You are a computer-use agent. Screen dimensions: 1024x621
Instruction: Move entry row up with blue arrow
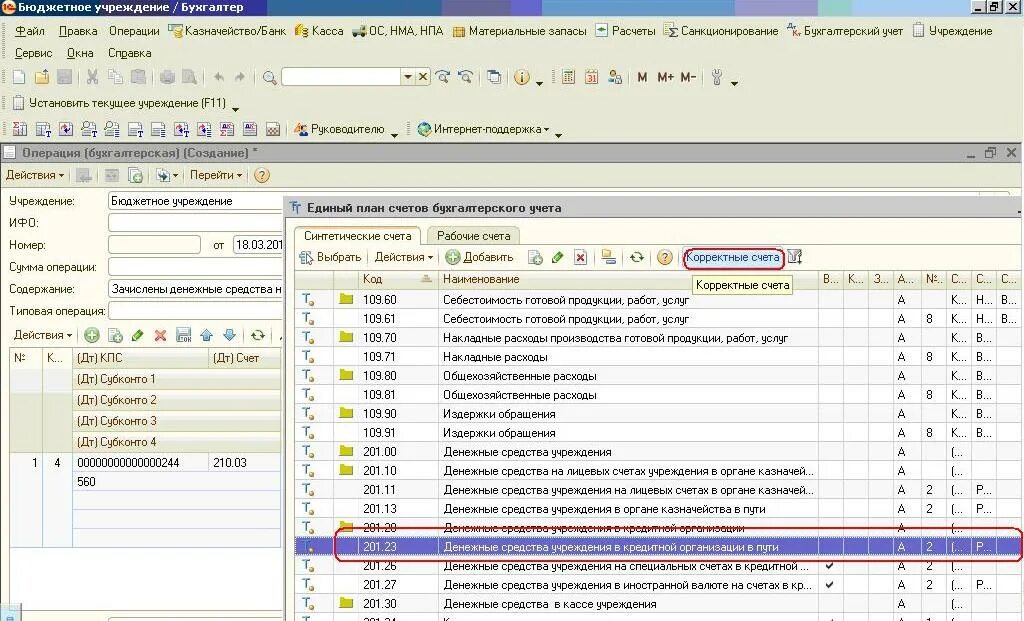(x=206, y=335)
